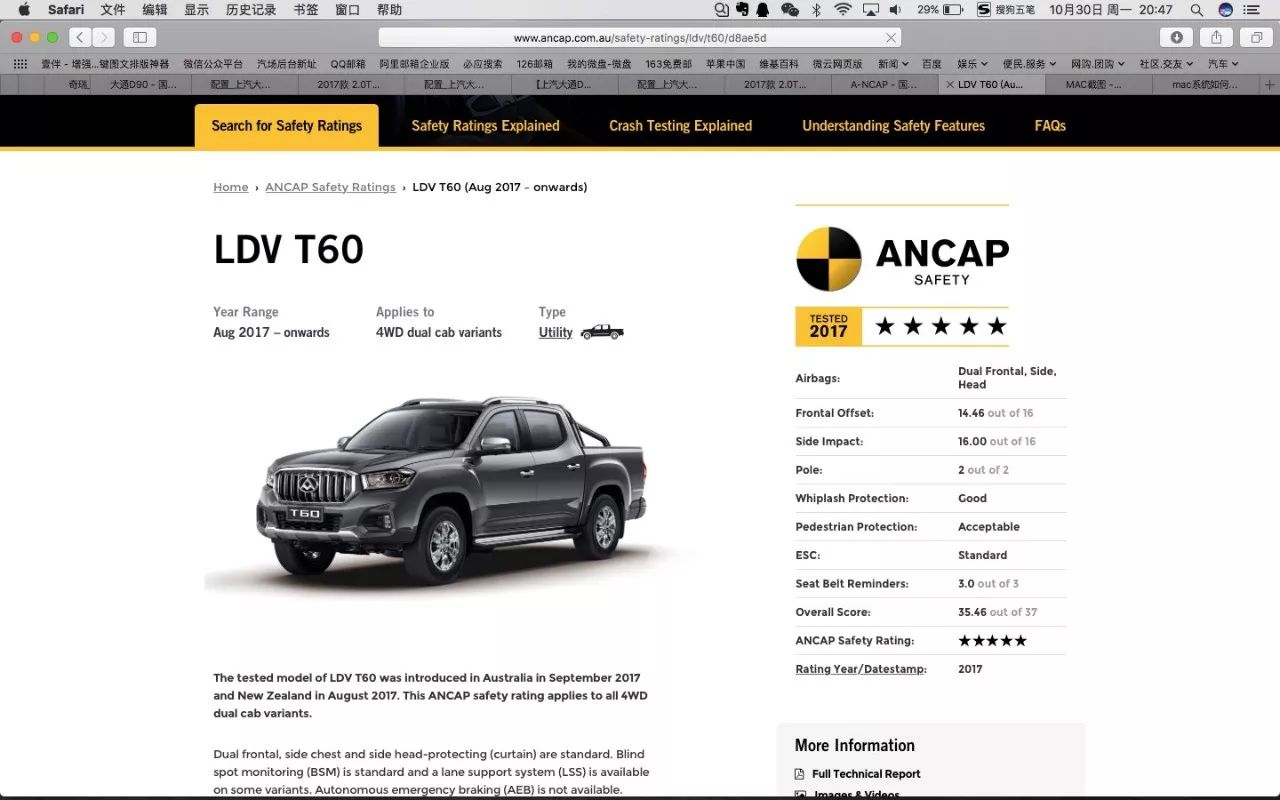
Task: Open the 帮助 menu
Action: pos(389,10)
